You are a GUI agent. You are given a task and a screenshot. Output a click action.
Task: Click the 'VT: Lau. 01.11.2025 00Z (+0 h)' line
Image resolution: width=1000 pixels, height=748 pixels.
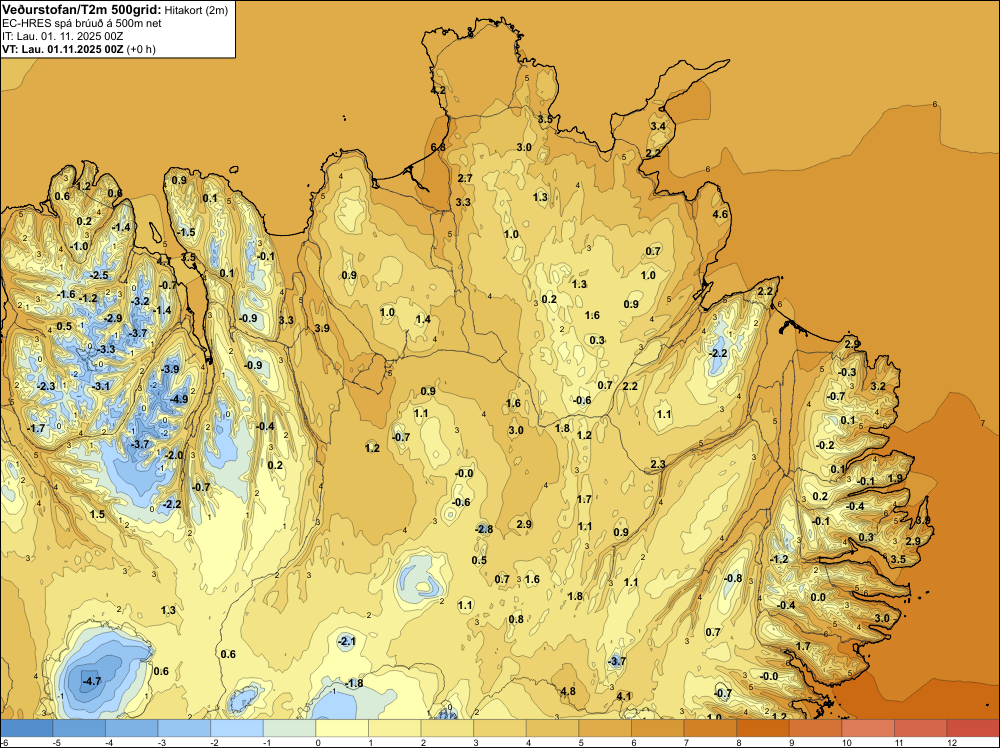coord(78,49)
